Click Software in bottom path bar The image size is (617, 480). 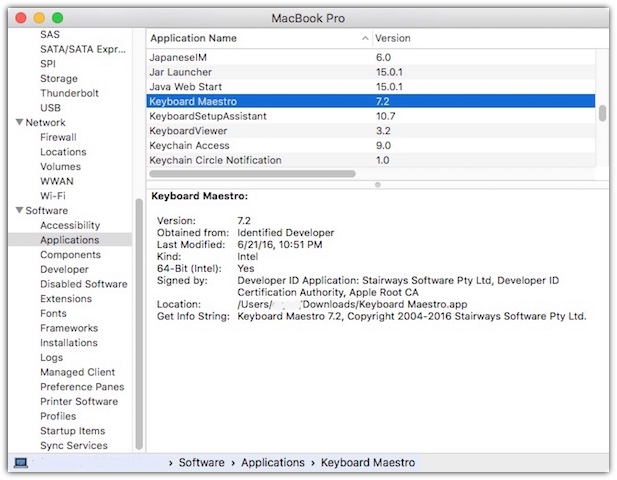tap(201, 463)
